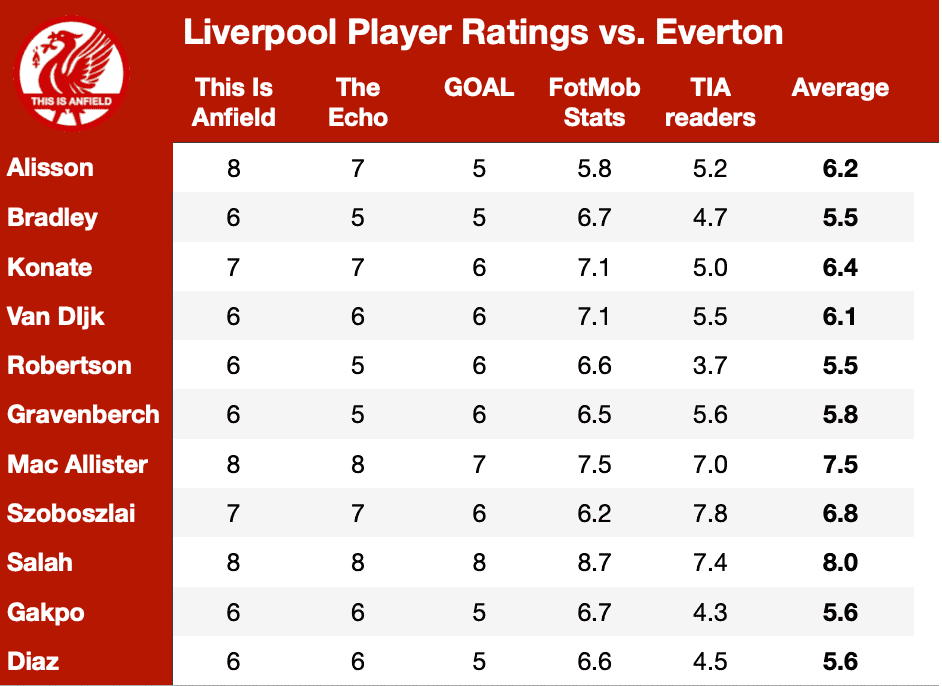This screenshot has height=686, width=942.
Task: Click Salah's FotMob Stats value 8.7
Action: pyautogui.click(x=594, y=563)
